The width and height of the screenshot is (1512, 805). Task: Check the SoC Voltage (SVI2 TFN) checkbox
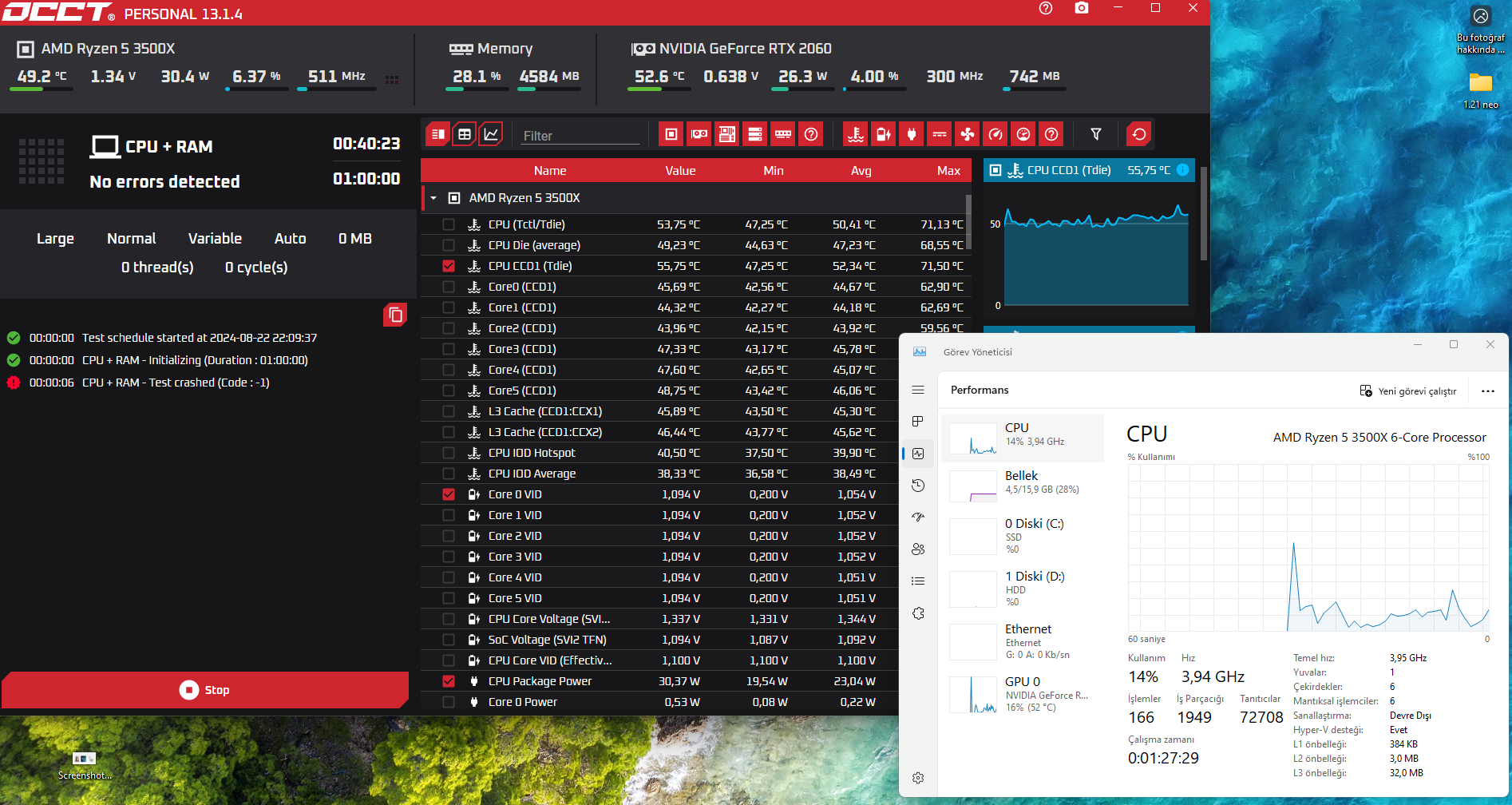pyautogui.click(x=449, y=640)
